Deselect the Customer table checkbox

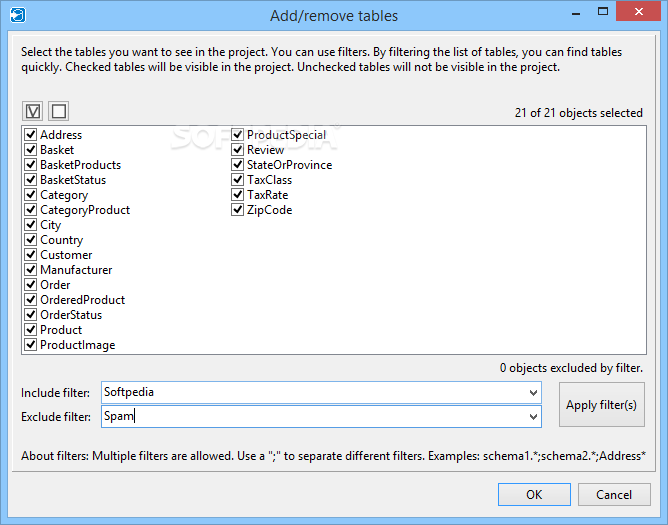[30, 255]
